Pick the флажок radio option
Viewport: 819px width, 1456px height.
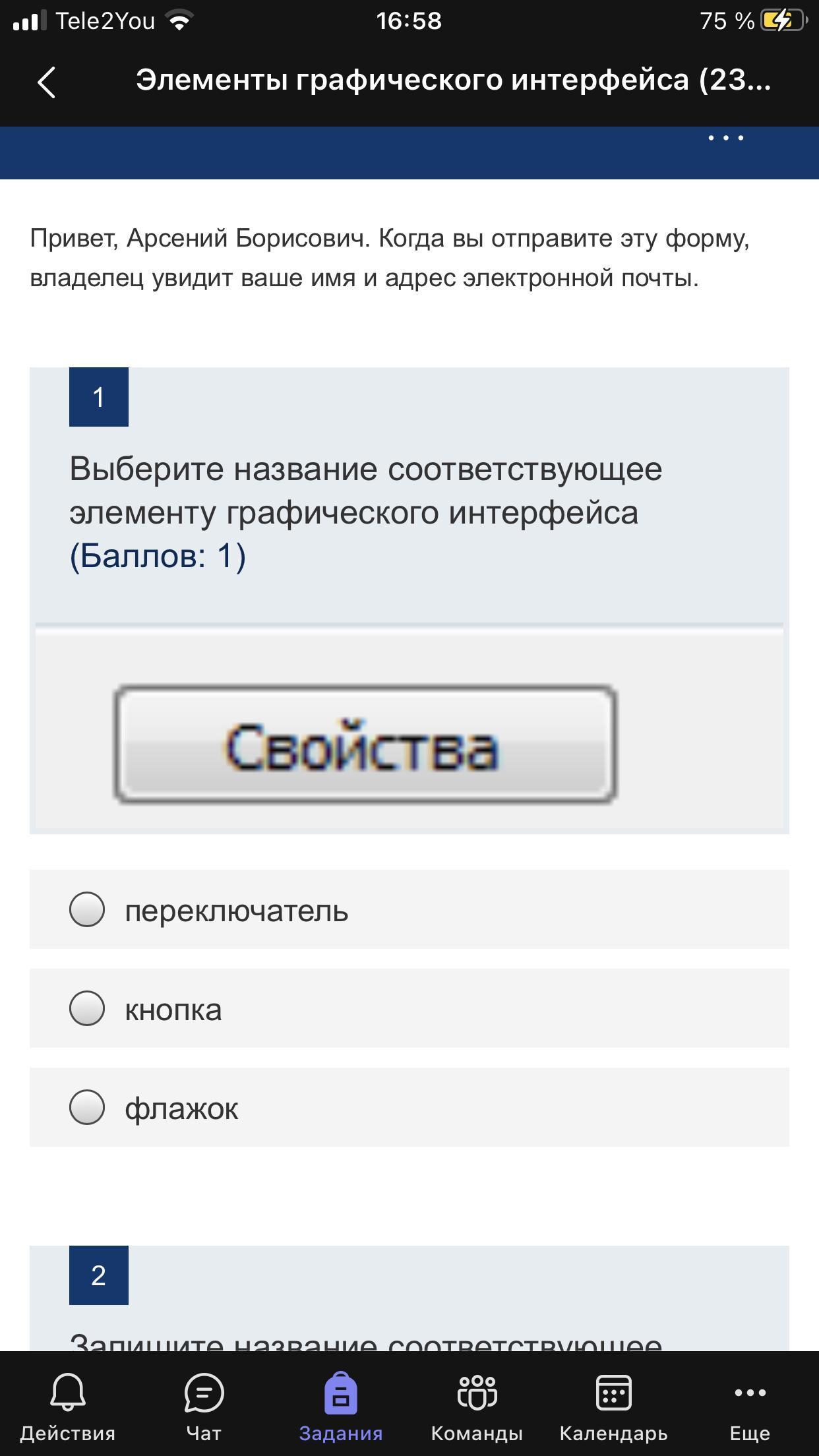pyautogui.click(x=87, y=1107)
